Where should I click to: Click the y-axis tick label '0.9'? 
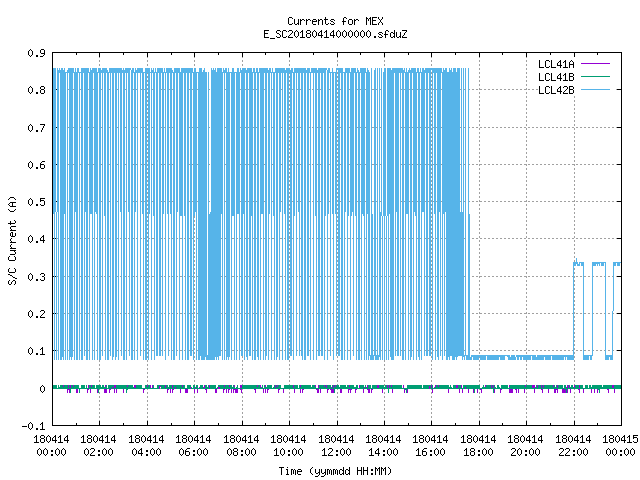click(x=37, y=53)
